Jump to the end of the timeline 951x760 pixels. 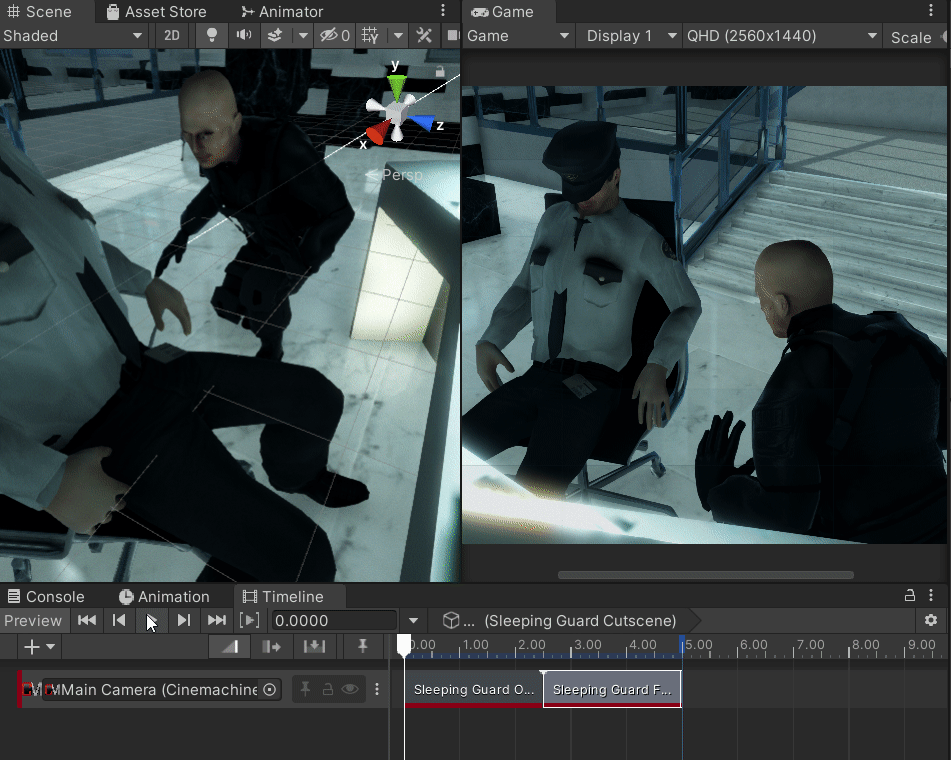click(x=217, y=620)
